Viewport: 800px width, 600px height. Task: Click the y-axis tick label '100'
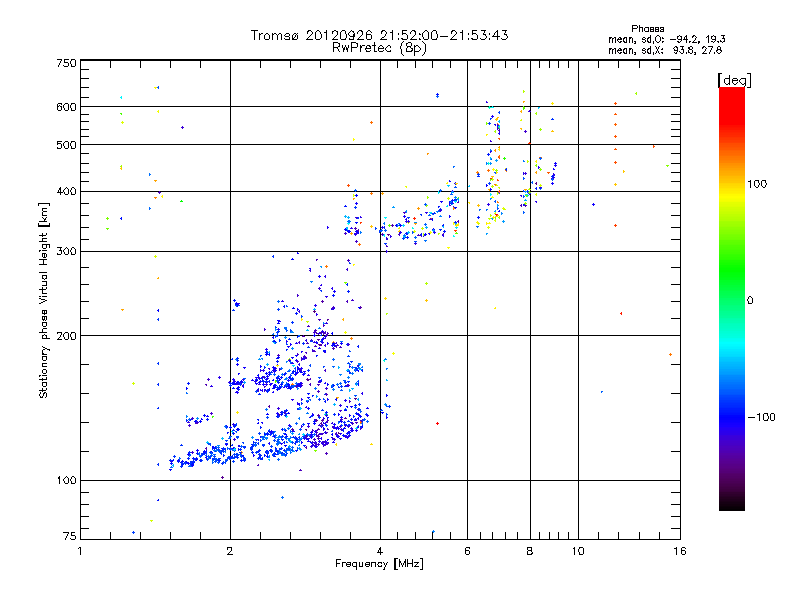click(x=66, y=480)
